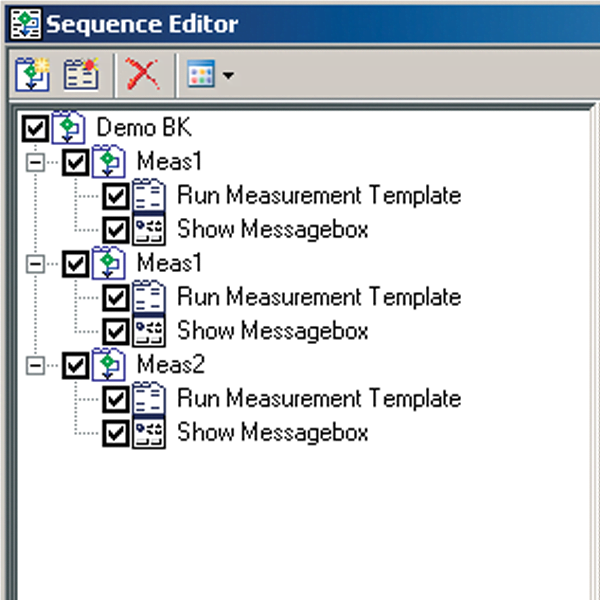Click the Meas2 sequence icon
Viewport: 600px width, 600px height.
107,365
